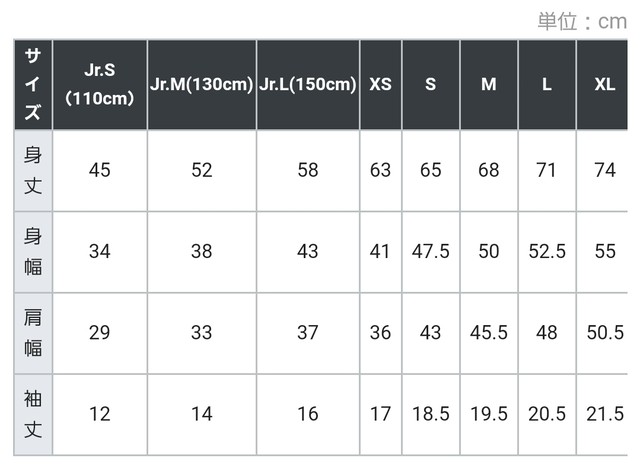Viewport: 640px width, 474px height.
Task: Click the Jr.L(150cm) size header
Action: coord(308,85)
